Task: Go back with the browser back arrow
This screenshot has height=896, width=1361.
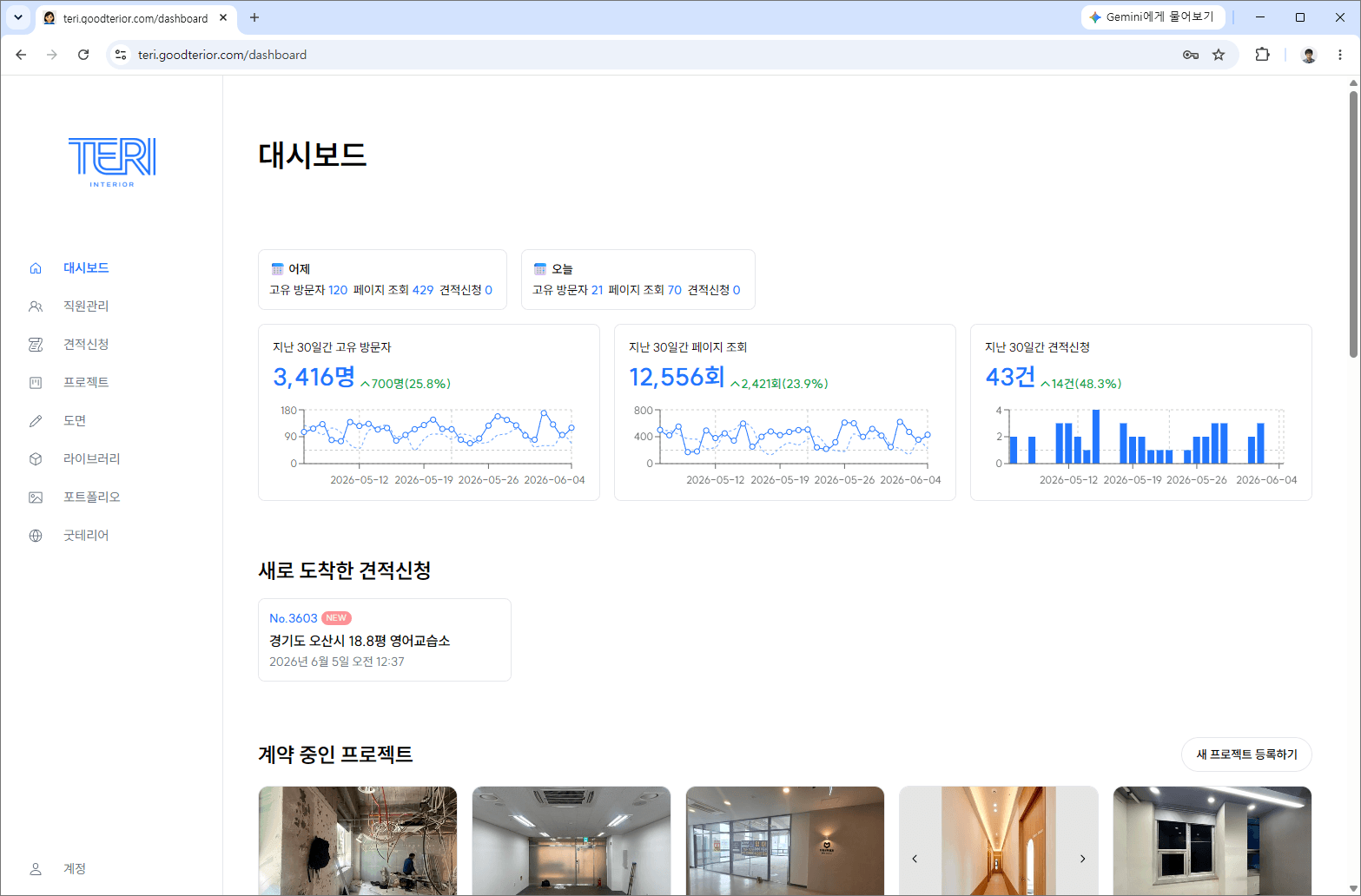Action: click(x=21, y=55)
